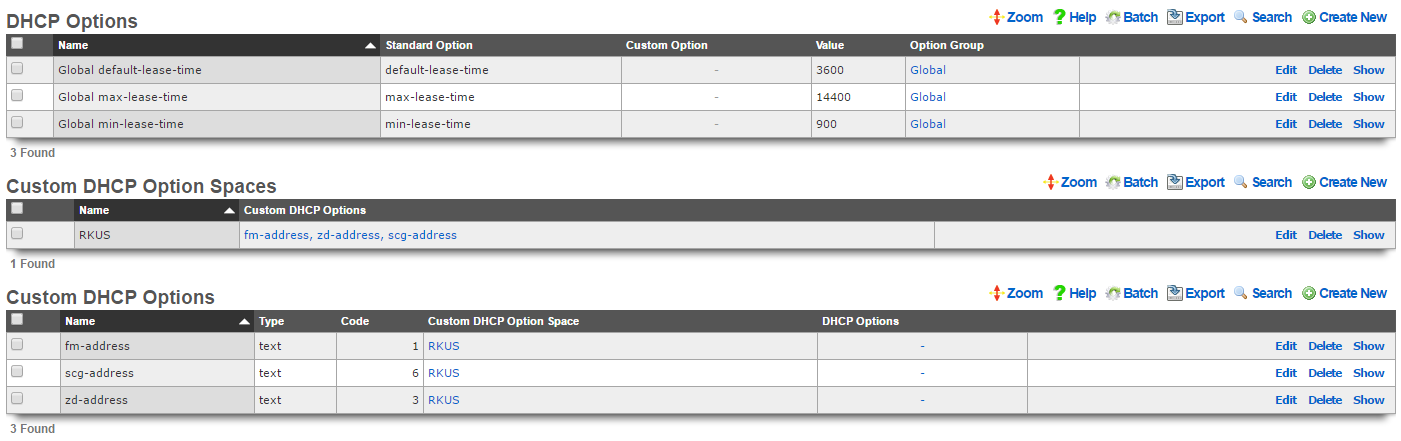Viewport: 1401px width, 441px height.
Task: Edit the Global default-lease-time option
Action: (x=1286, y=70)
